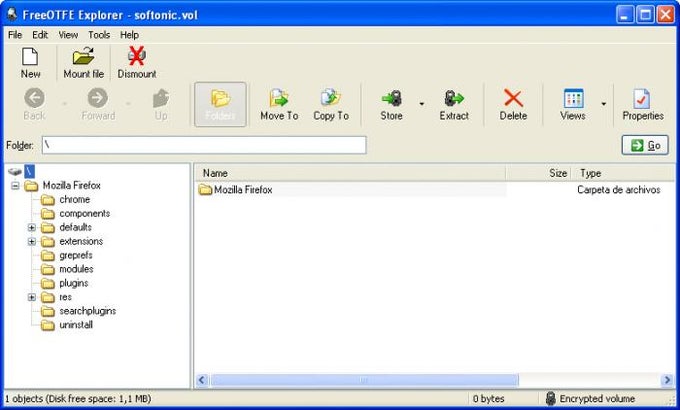Select the chrome folder in tree
The height and width of the screenshot is (410, 680).
tap(75, 200)
